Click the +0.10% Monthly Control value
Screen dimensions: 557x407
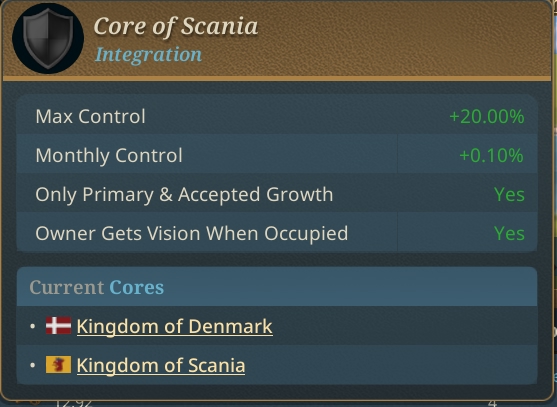click(491, 155)
